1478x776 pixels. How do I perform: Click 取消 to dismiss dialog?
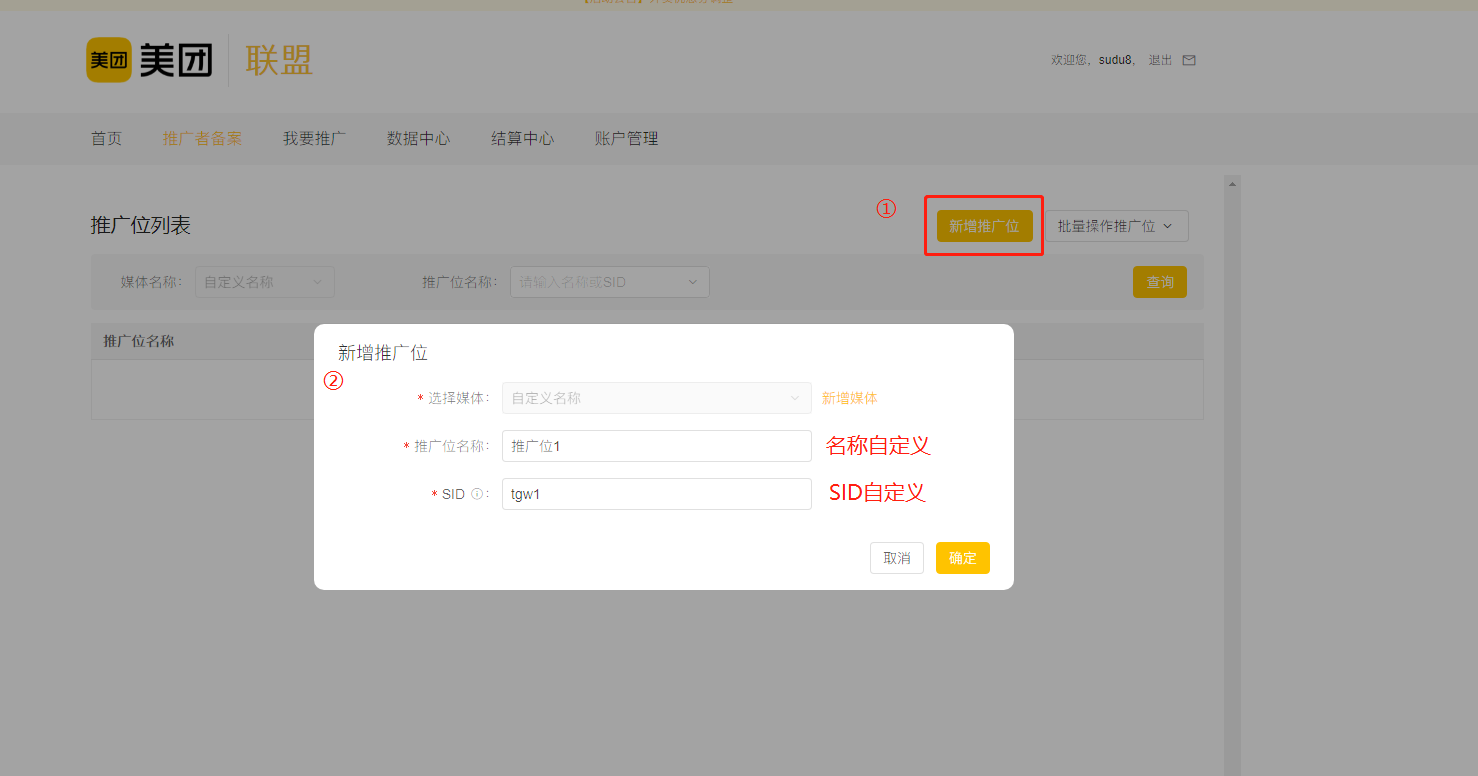[x=896, y=558]
